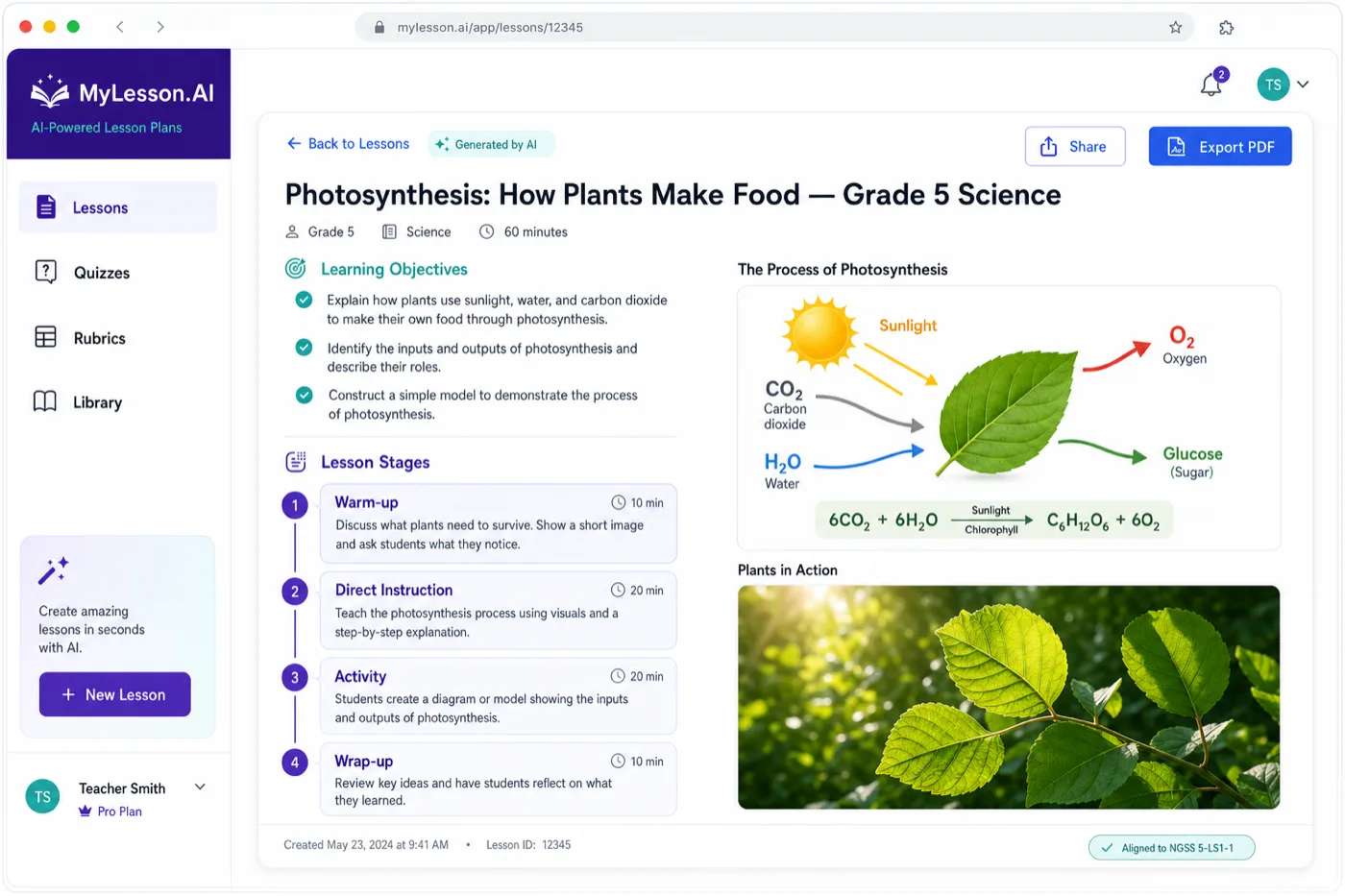Open the notifications bell

[x=1211, y=85]
